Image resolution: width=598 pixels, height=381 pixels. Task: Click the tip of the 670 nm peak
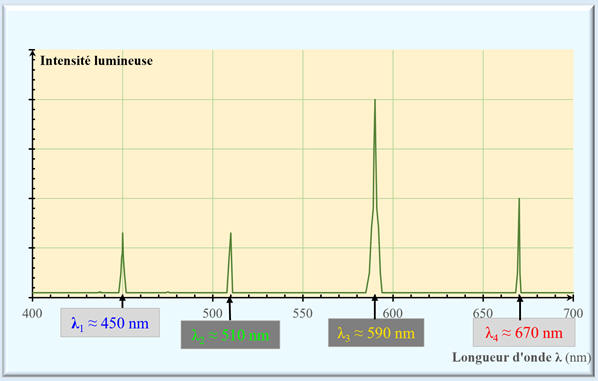coord(519,199)
